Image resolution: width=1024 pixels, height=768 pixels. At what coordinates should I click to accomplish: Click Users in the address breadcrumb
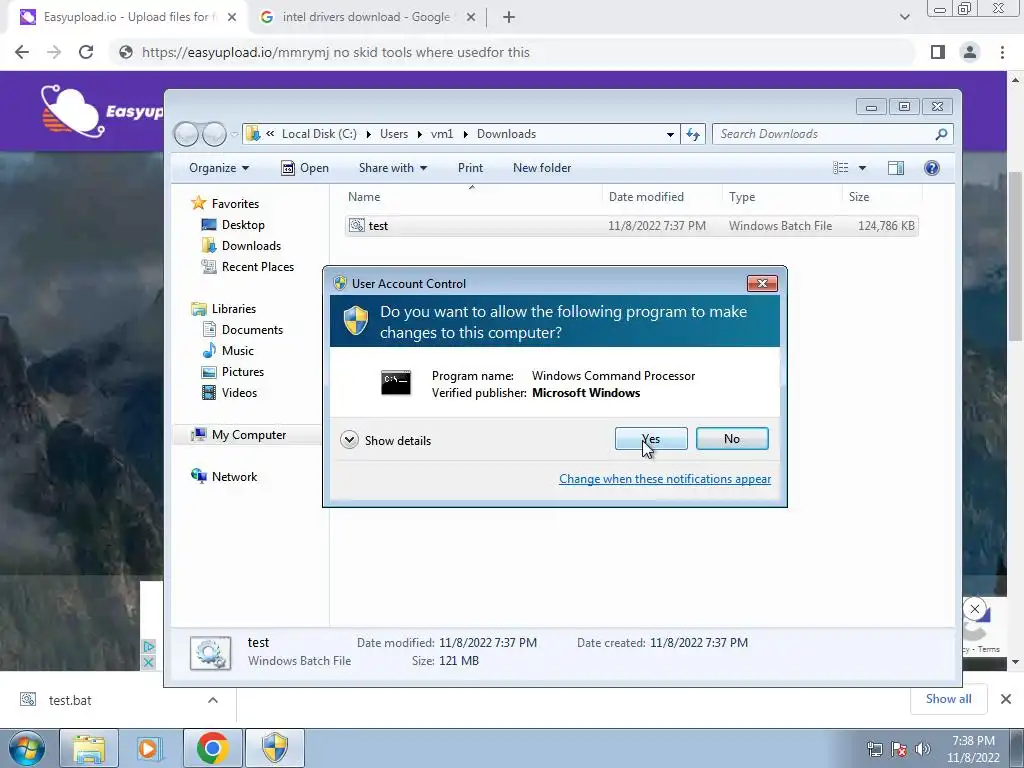point(394,134)
